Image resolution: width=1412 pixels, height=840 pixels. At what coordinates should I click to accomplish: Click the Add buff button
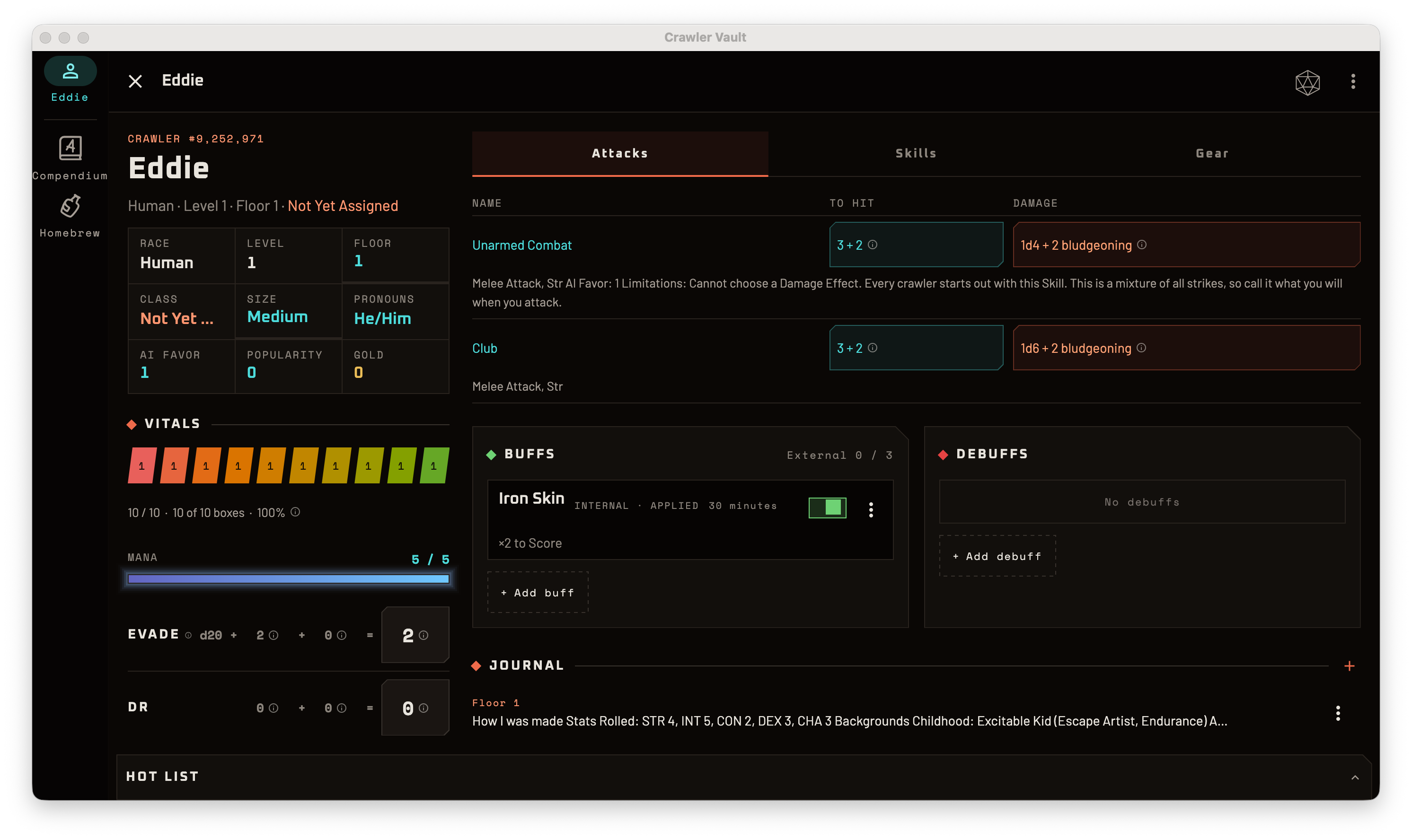click(x=537, y=592)
